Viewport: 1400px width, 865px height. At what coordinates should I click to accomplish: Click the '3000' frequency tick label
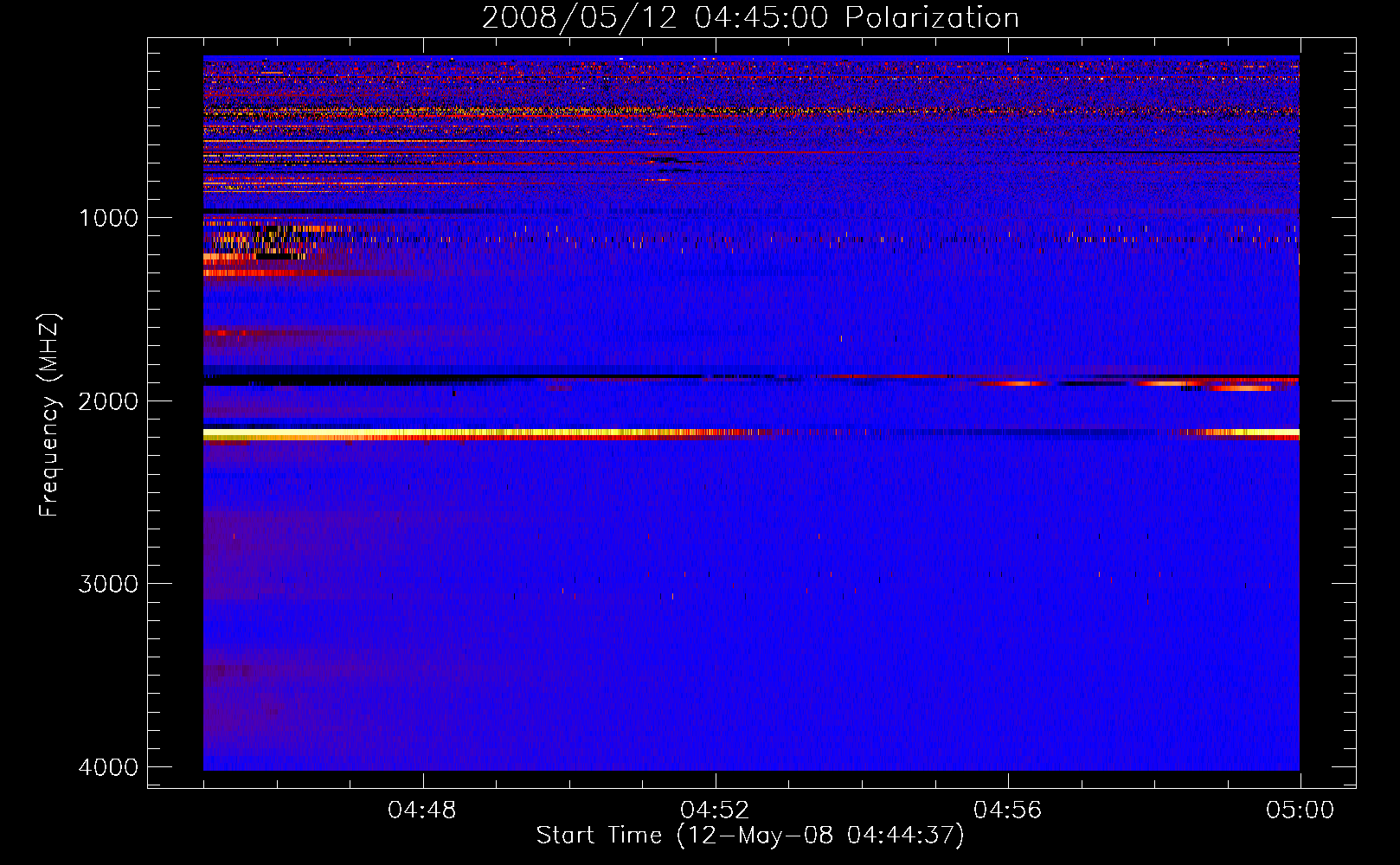[108, 584]
